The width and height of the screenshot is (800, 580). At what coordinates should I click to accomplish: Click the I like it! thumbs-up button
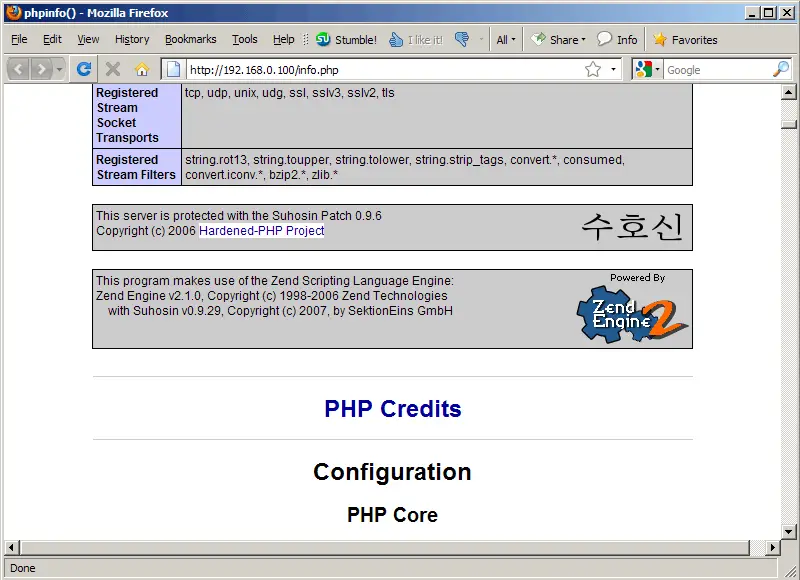point(416,39)
